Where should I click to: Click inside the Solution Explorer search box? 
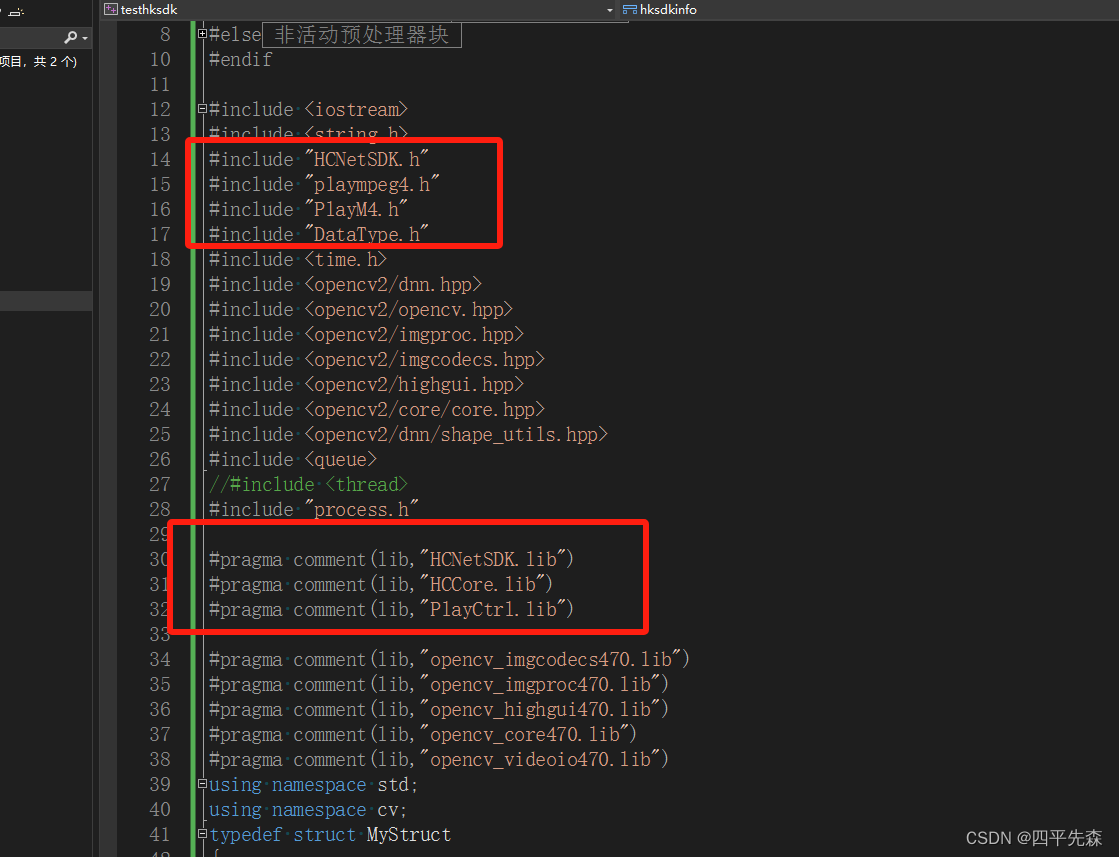coord(30,37)
